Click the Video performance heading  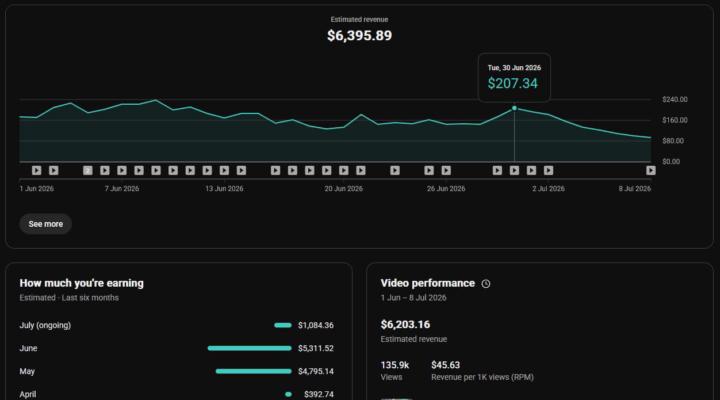tap(428, 283)
